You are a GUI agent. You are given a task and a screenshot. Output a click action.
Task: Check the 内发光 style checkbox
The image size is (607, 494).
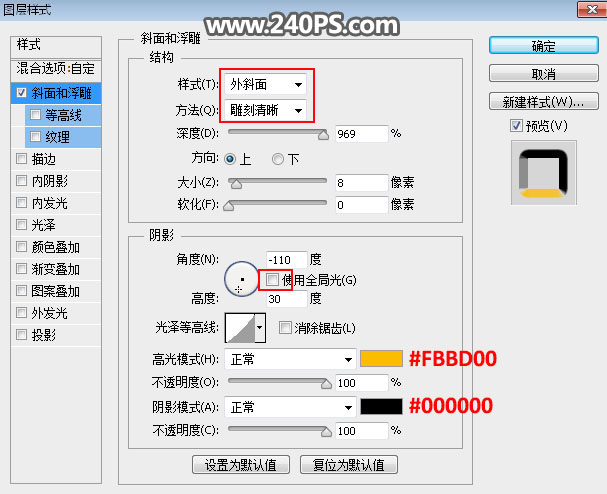[21, 202]
